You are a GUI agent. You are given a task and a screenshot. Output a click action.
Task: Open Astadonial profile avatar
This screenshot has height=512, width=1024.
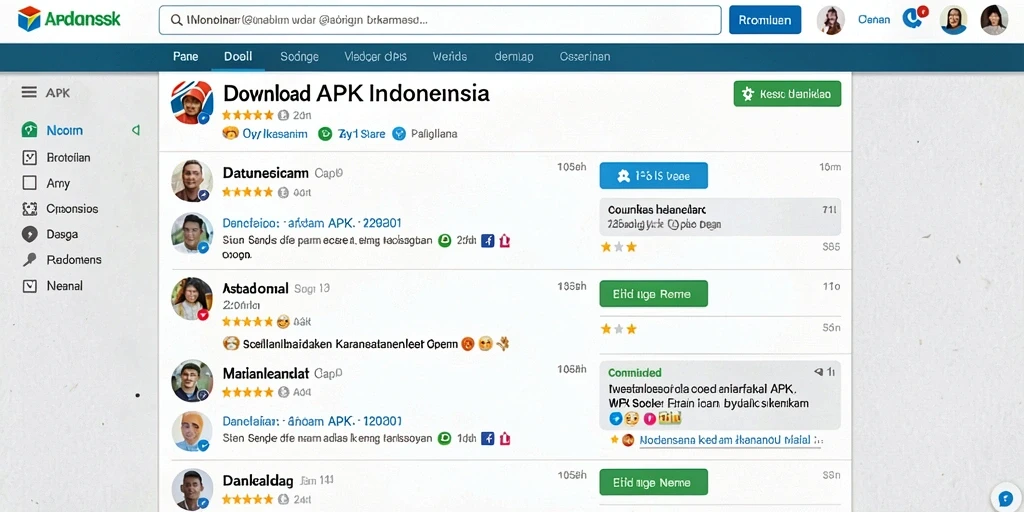[192, 298]
